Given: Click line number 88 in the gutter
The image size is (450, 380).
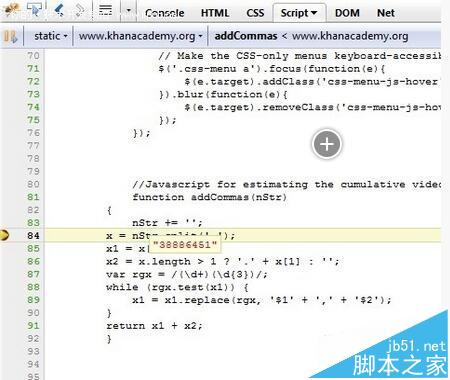Looking at the screenshot, I should click(33, 287).
